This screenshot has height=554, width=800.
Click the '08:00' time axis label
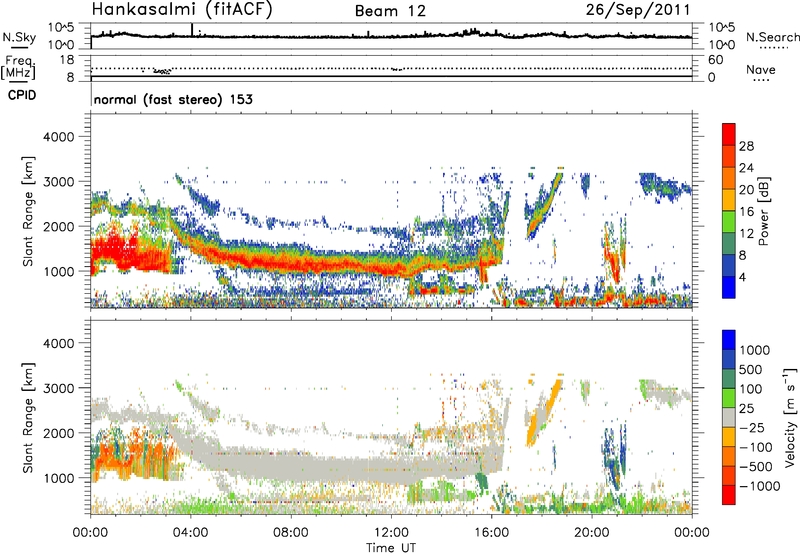tap(291, 533)
